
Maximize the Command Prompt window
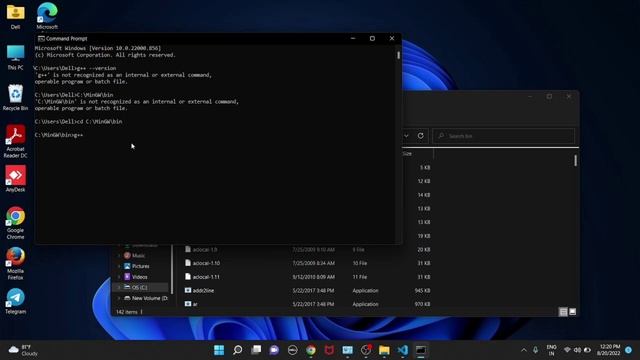[x=372, y=38]
